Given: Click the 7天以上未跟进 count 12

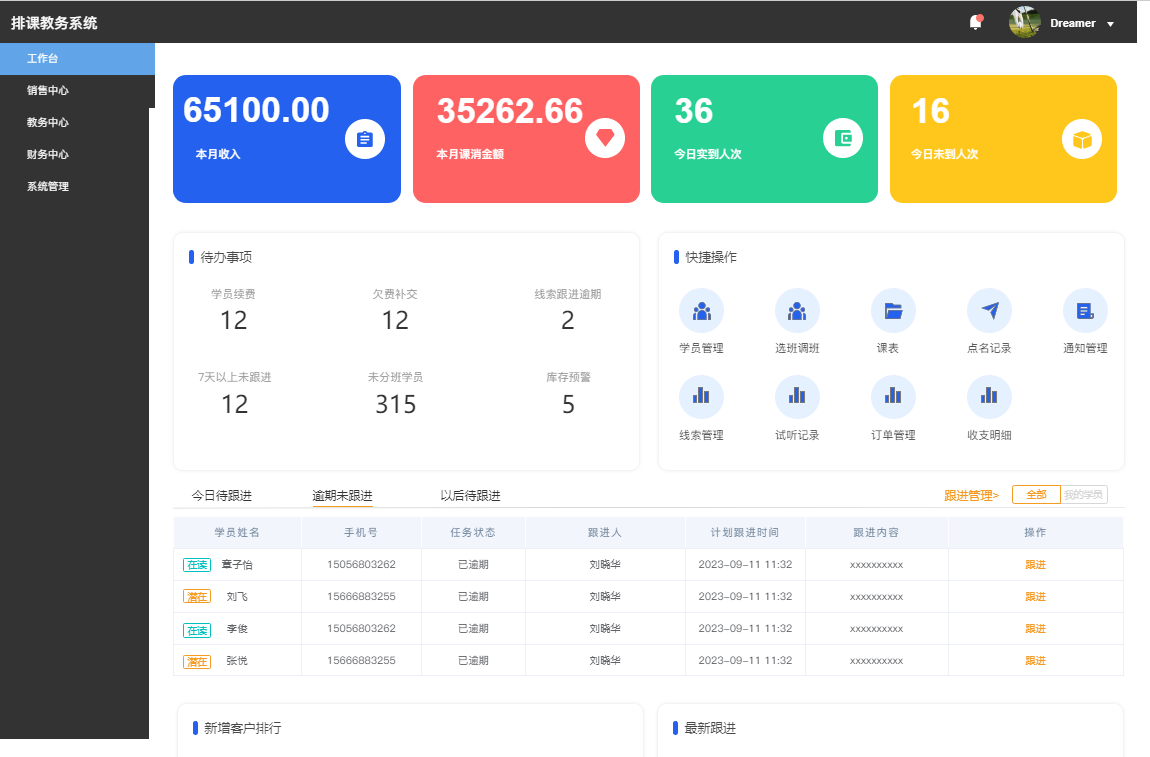Looking at the screenshot, I should (x=235, y=404).
